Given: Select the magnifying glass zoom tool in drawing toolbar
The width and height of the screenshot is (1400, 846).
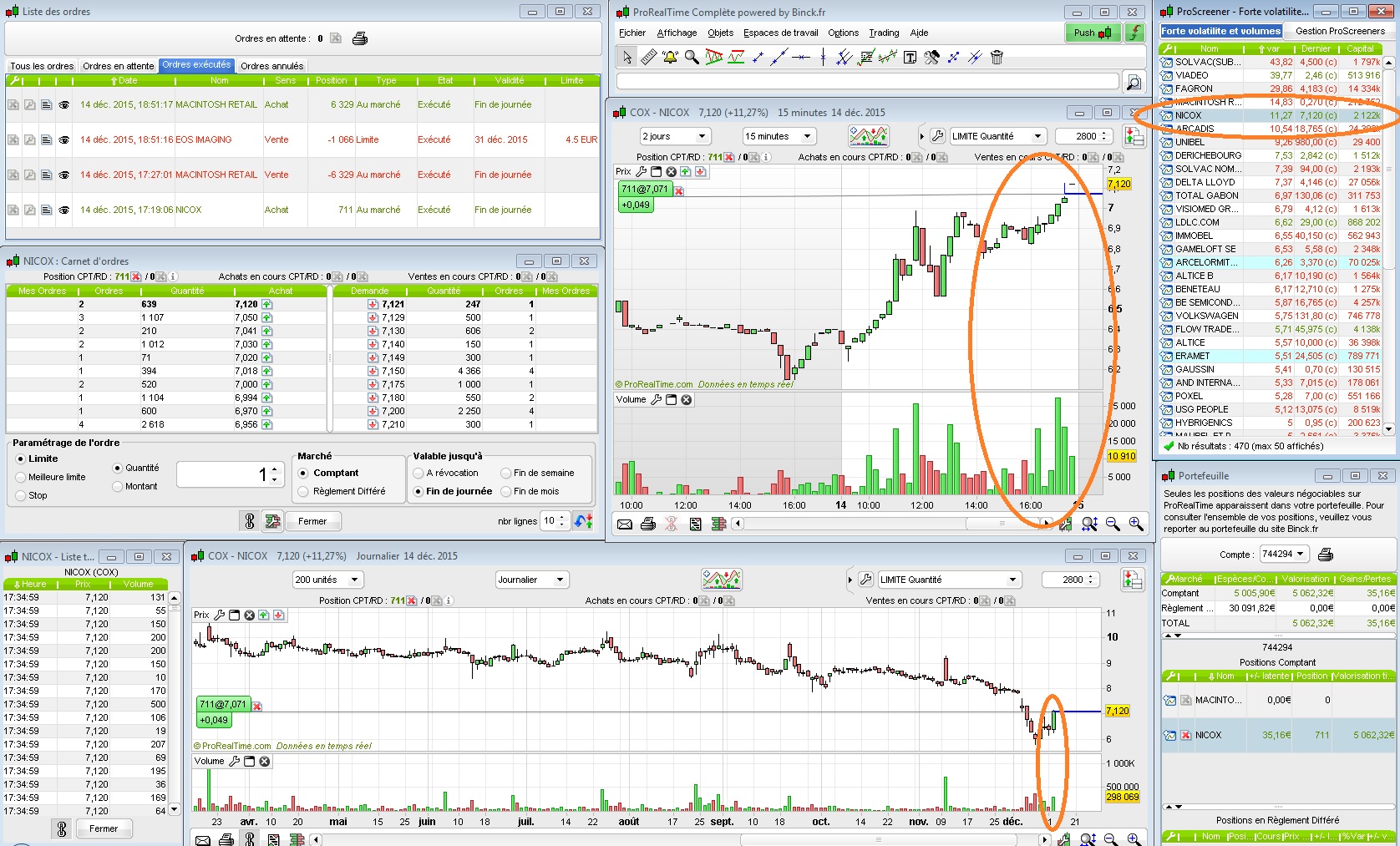Looking at the screenshot, I should [x=692, y=57].
